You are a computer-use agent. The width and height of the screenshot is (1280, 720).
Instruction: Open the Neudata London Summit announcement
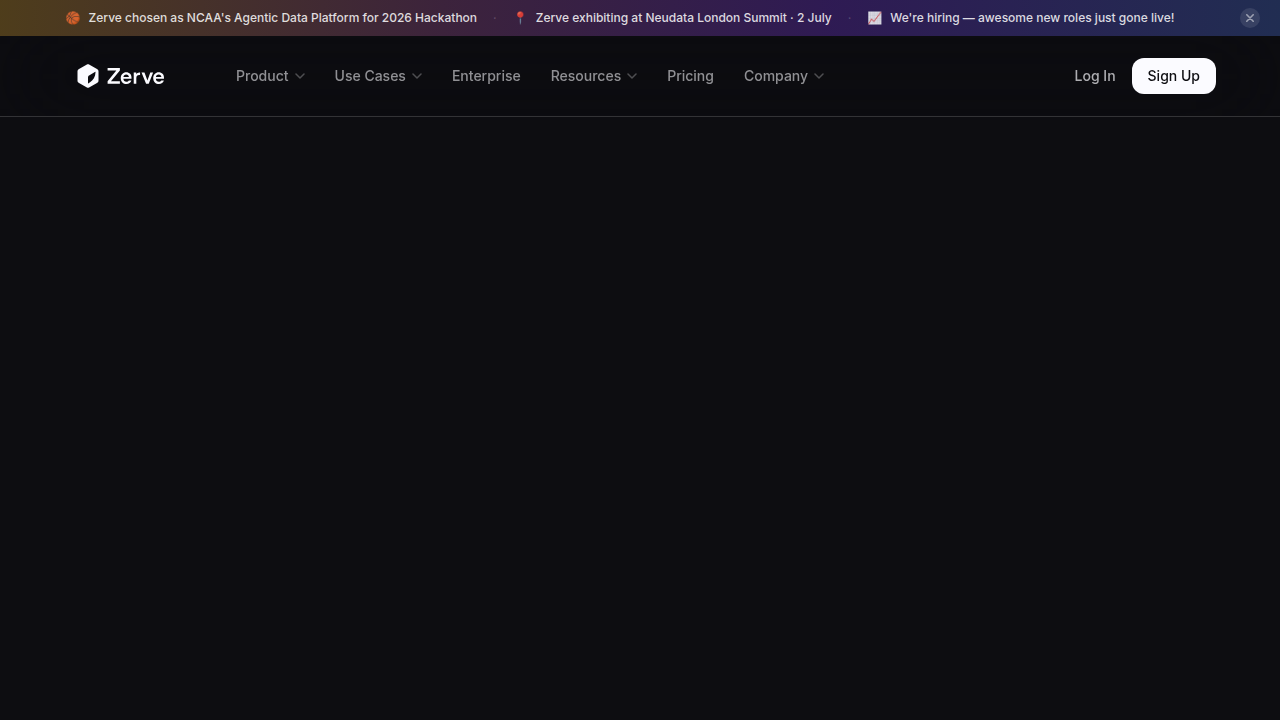(x=683, y=18)
